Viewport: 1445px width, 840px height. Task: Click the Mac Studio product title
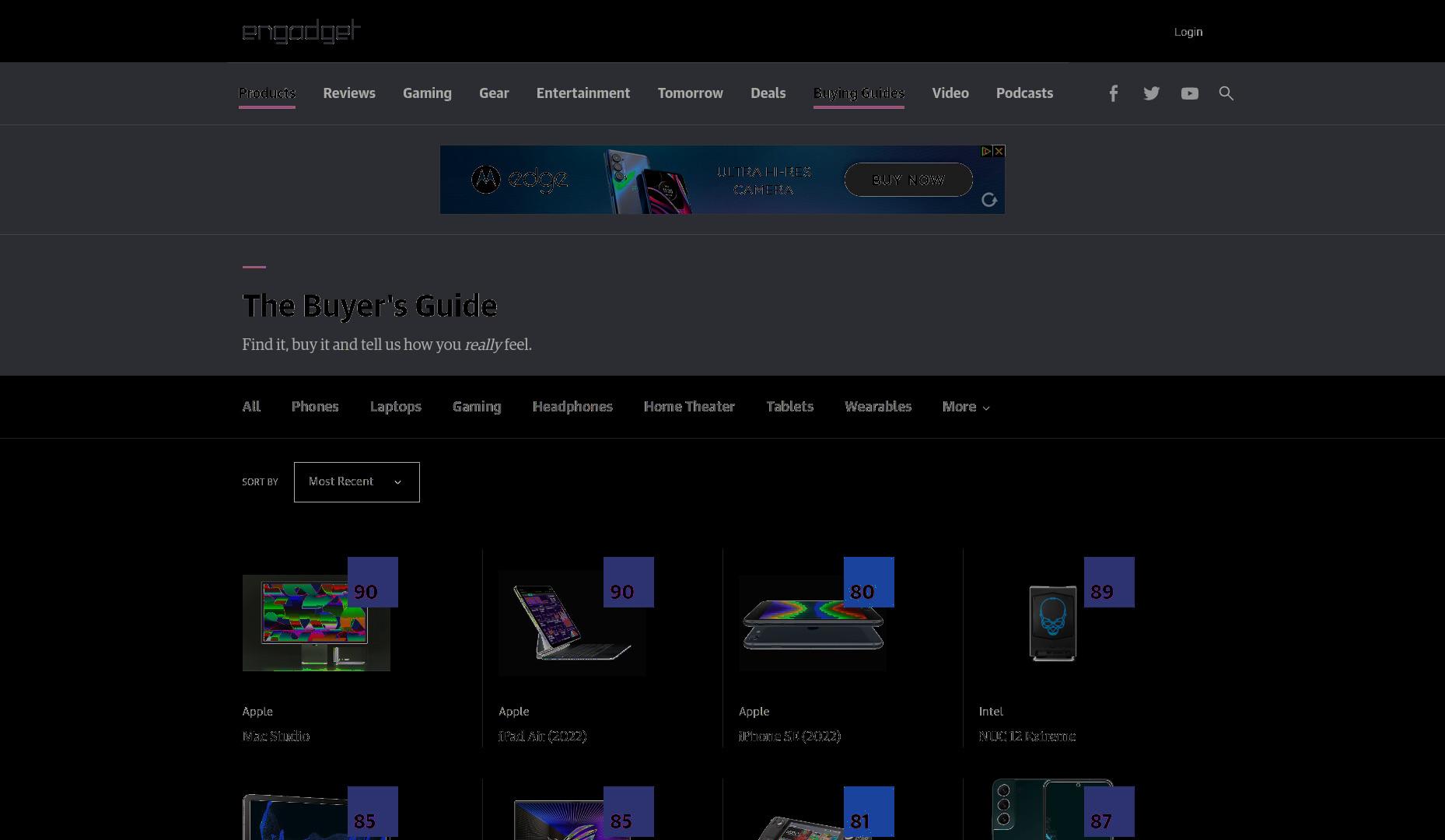[x=276, y=736]
